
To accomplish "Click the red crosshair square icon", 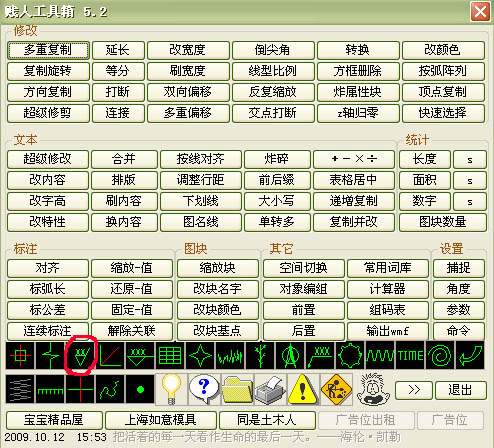I will 20,355.
